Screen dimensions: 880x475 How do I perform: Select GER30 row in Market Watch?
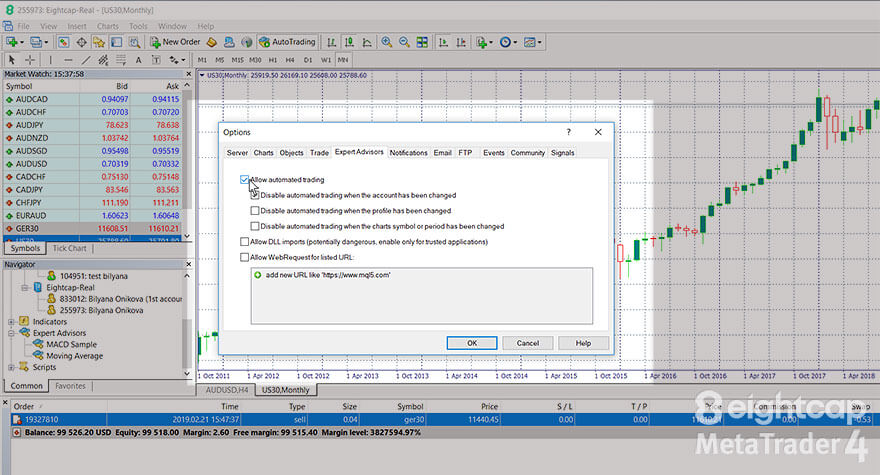pos(93,229)
